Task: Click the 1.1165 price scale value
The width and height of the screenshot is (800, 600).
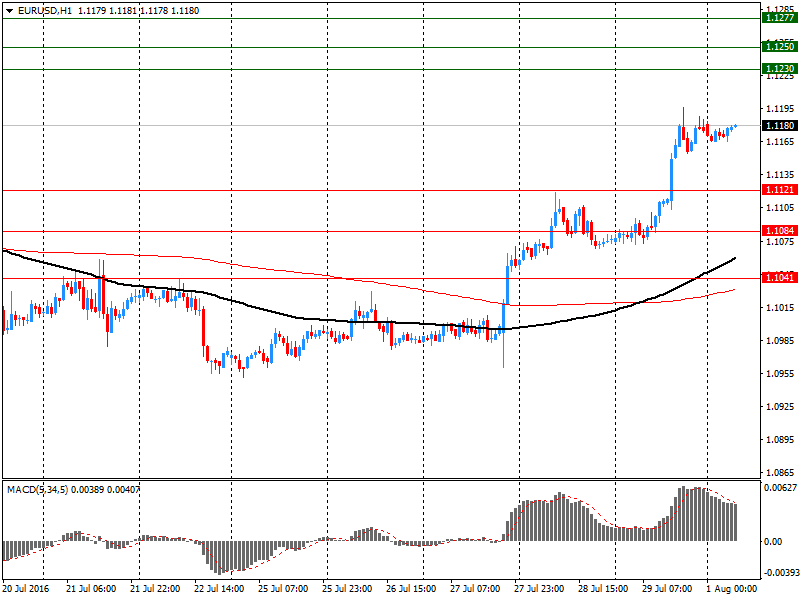Action: click(780, 141)
